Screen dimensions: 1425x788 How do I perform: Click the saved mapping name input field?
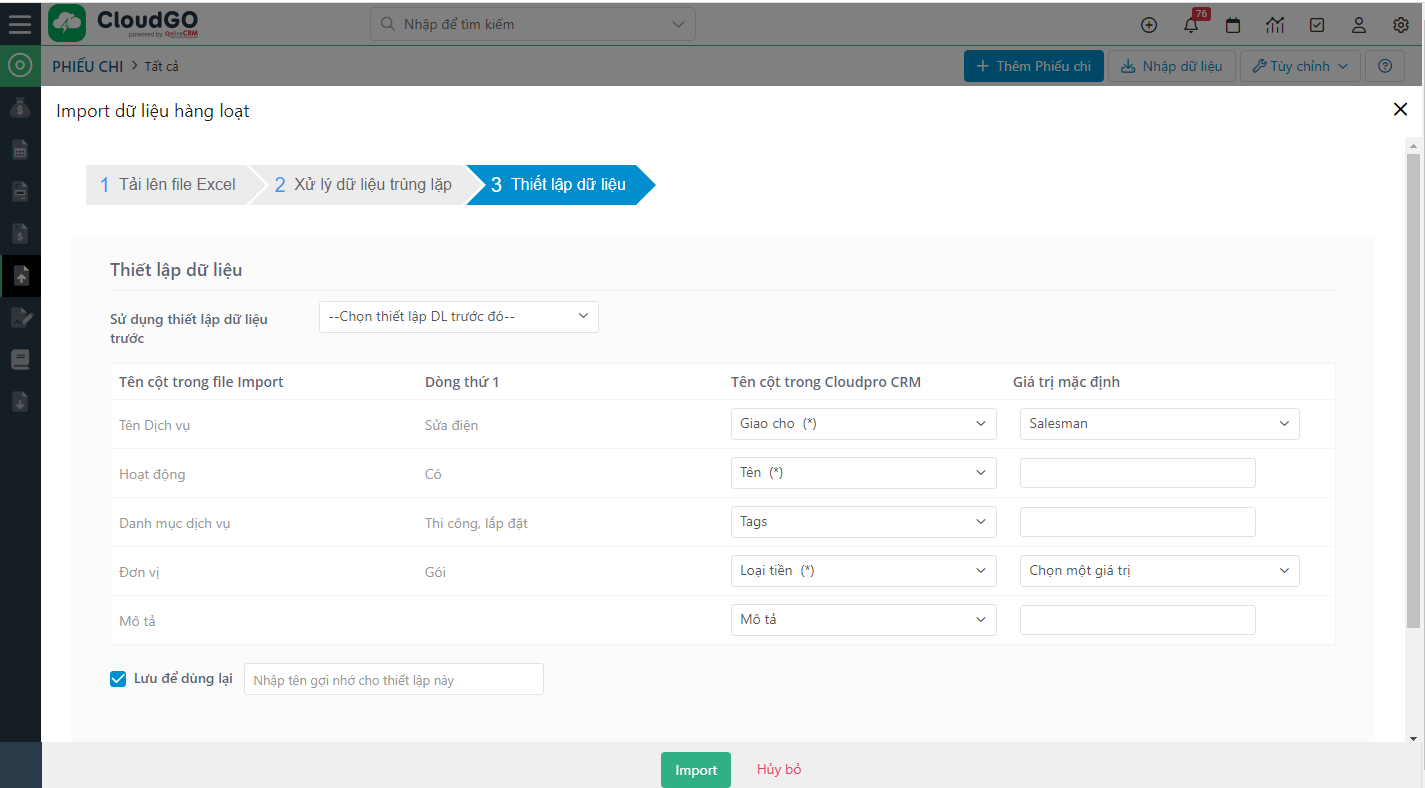pyautogui.click(x=393, y=680)
